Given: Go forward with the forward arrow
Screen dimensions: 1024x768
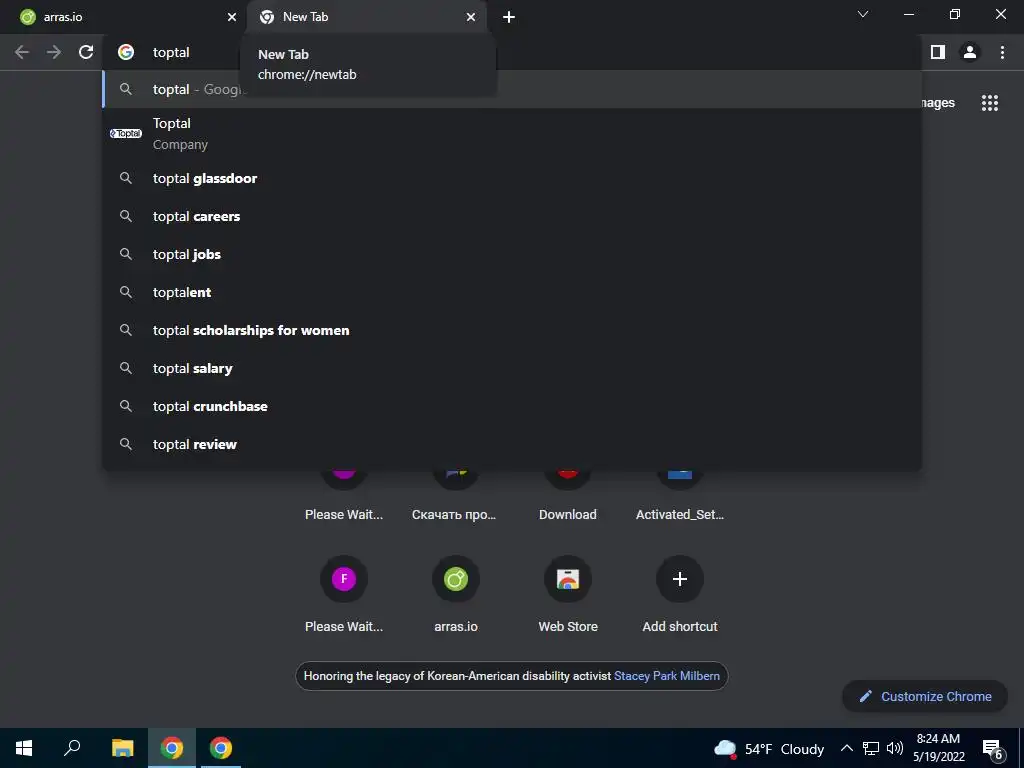Looking at the screenshot, I should tap(54, 52).
